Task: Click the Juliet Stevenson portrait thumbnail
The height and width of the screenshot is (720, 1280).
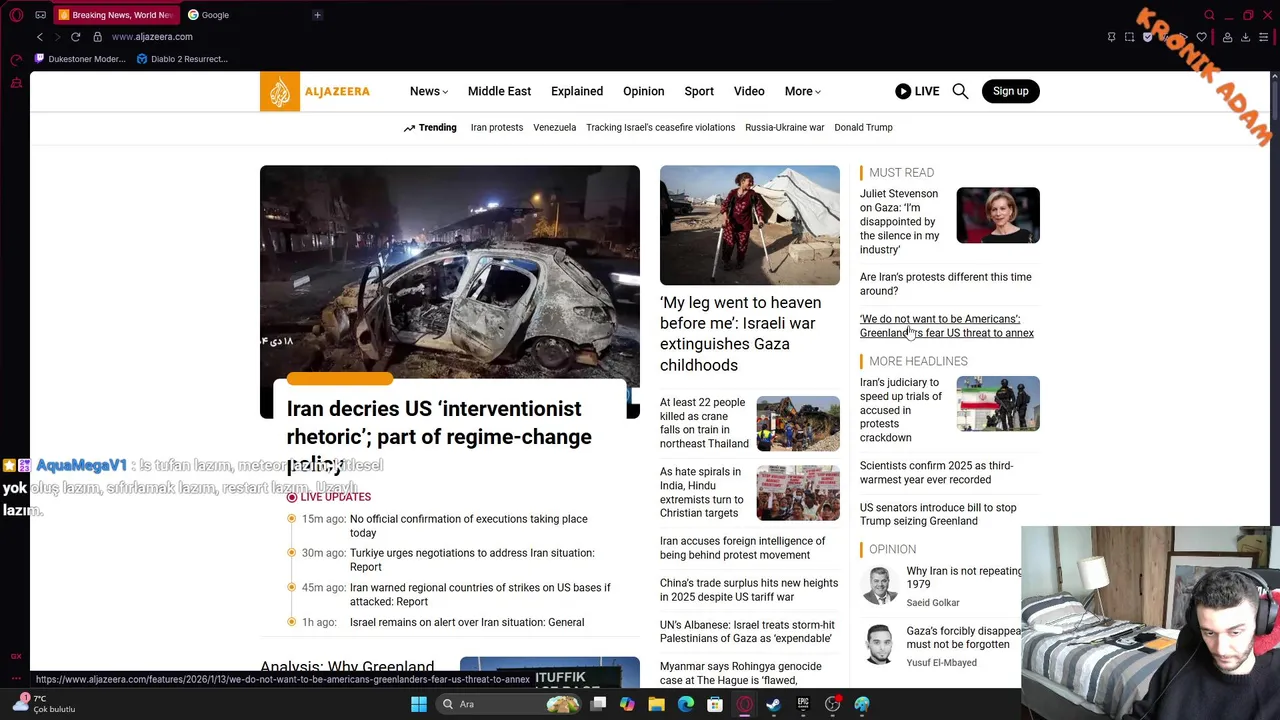Action: click(998, 215)
